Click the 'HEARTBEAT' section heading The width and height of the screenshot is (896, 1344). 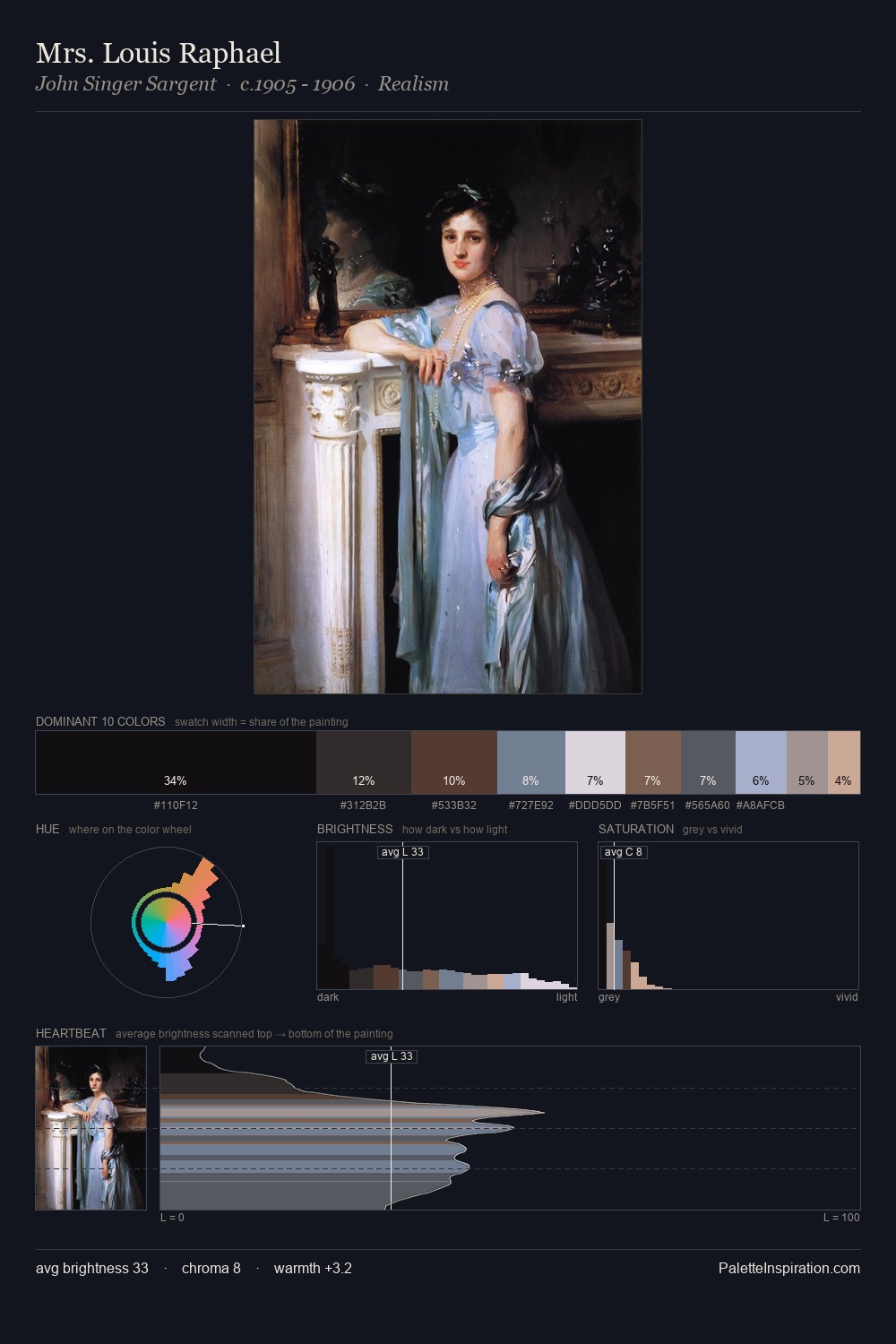tap(71, 1033)
